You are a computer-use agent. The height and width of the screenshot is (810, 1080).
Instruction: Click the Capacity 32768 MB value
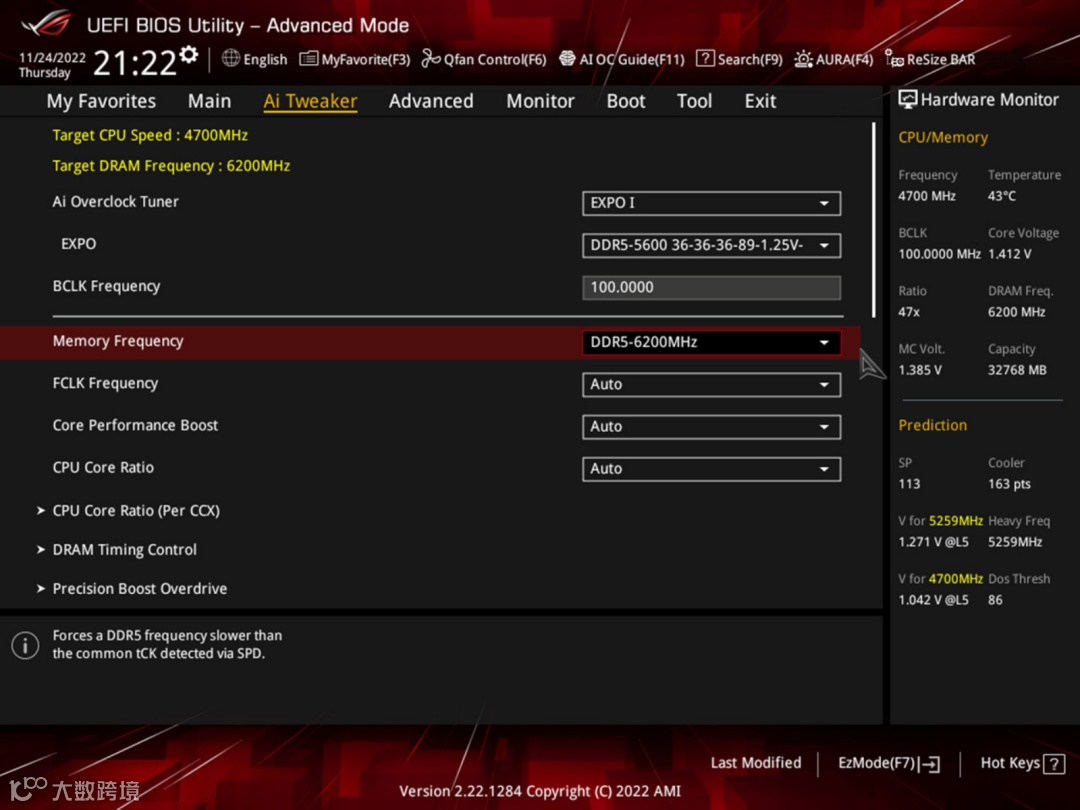pyautogui.click(x=1017, y=370)
